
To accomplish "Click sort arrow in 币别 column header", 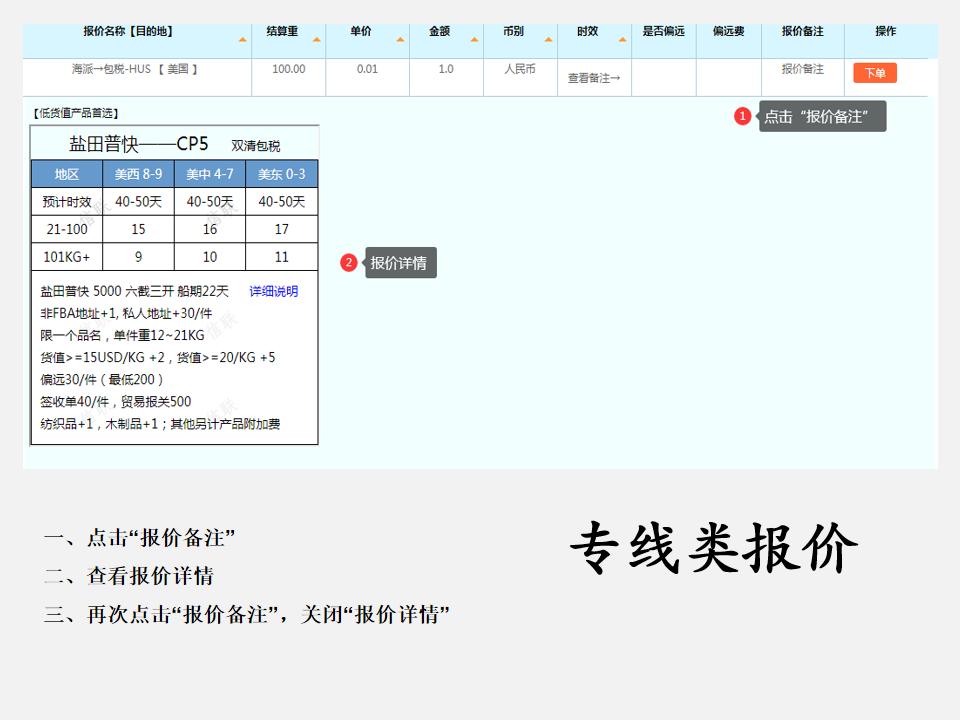I will 548,40.
